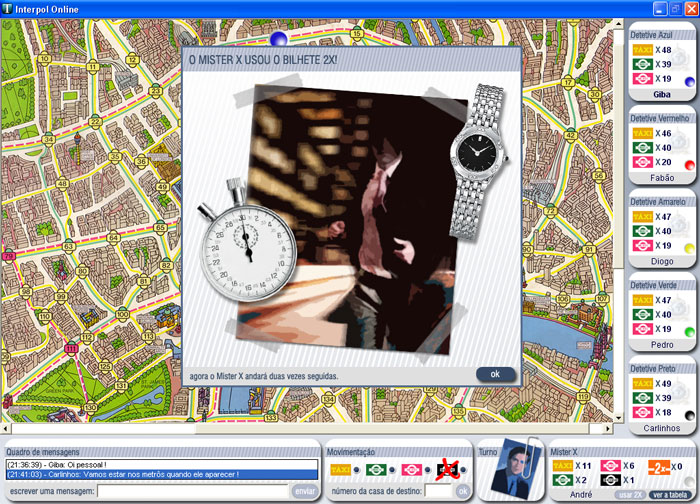Viewport: 700px width, 504px height.
Task: Click the crossed-out black ticket in Movimentação
Action: 447,469
